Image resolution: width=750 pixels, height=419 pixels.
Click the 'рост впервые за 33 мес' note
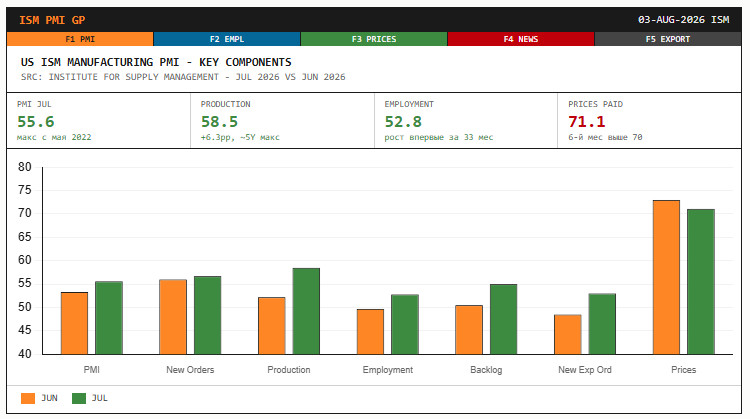point(439,137)
